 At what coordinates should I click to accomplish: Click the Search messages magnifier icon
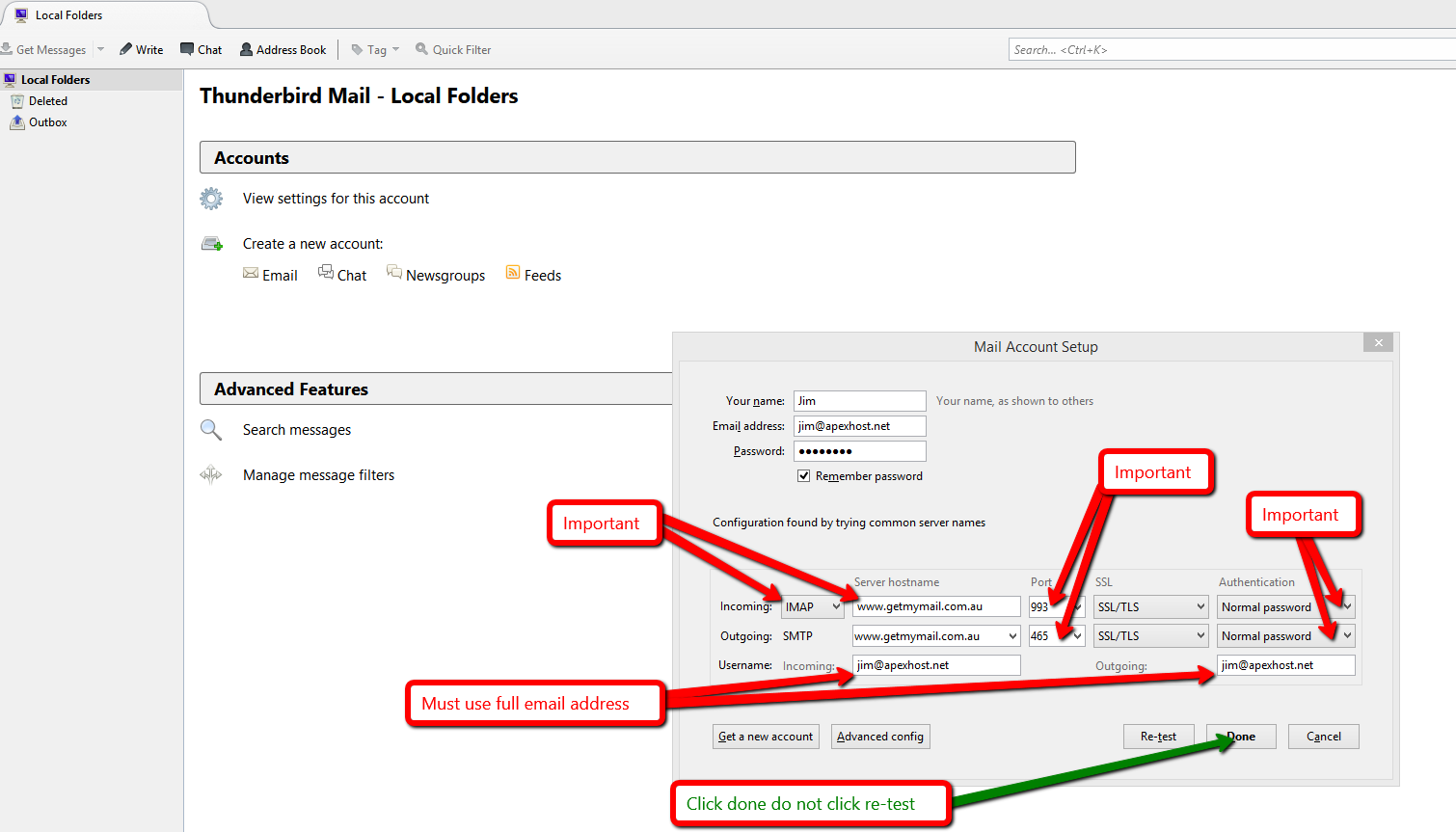(x=211, y=430)
